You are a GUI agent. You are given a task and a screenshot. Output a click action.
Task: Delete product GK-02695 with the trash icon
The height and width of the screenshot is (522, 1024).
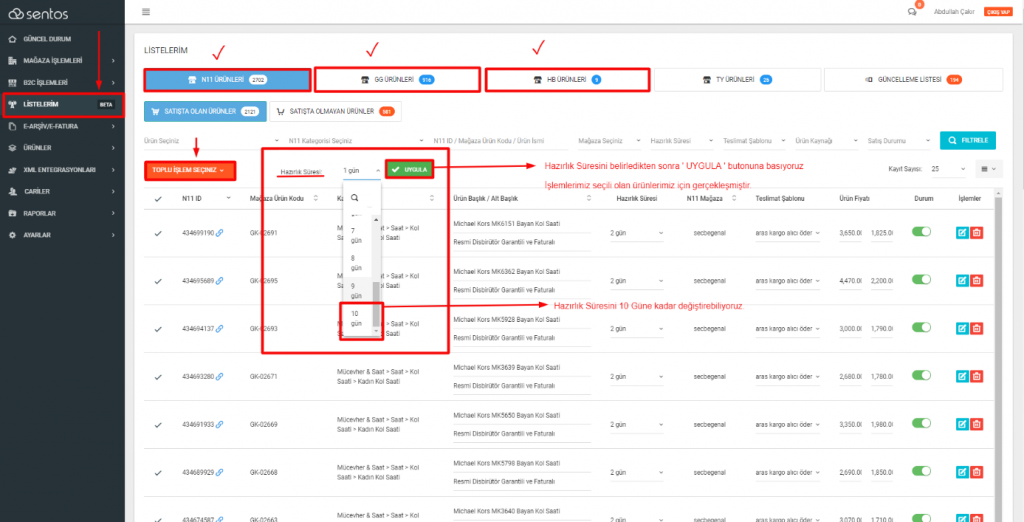point(977,281)
